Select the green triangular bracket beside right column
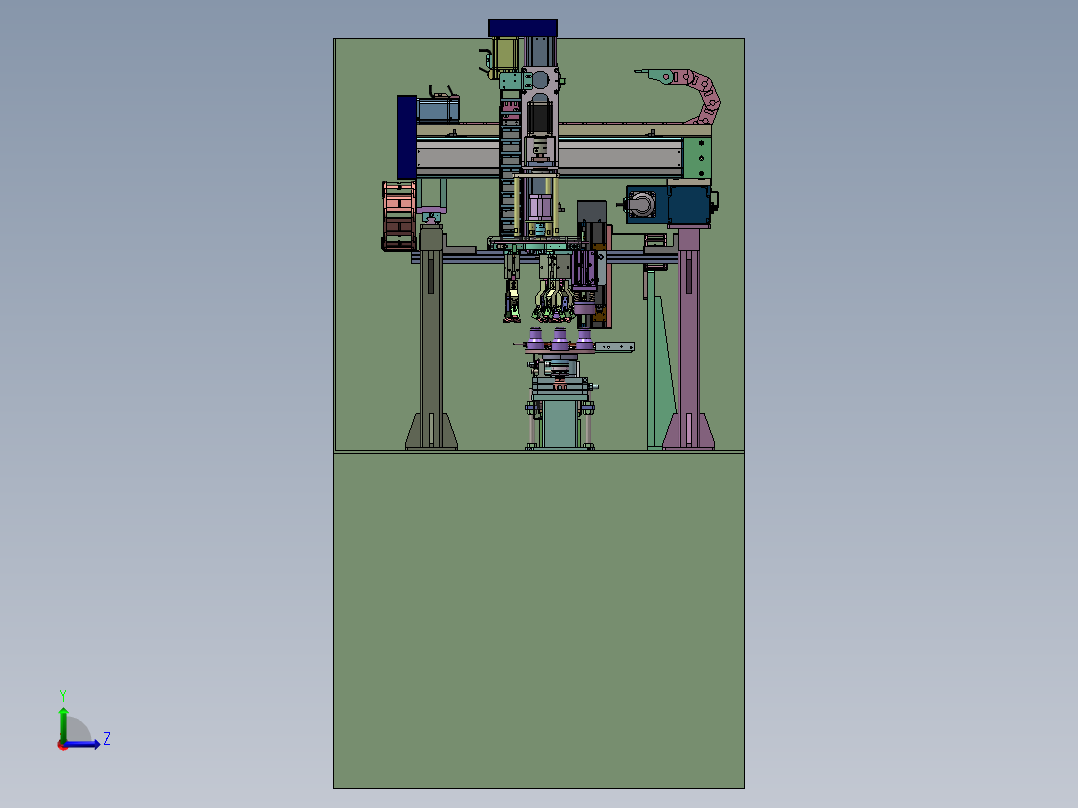The height and width of the screenshot is (808, 1078). point(661,358)
